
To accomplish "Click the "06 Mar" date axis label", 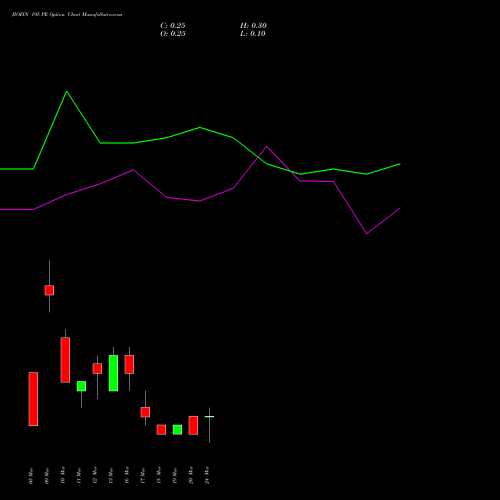I will click(31, 476).
